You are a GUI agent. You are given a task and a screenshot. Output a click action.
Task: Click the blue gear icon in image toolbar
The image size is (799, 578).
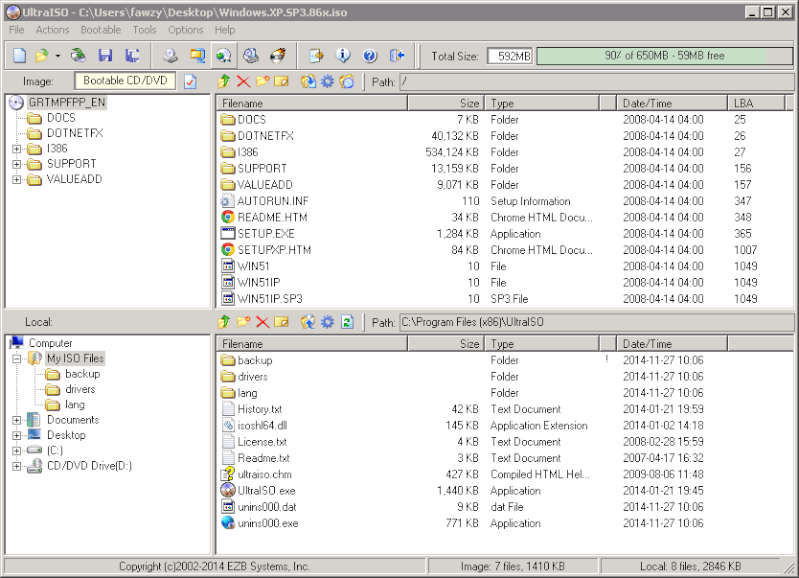327,82
